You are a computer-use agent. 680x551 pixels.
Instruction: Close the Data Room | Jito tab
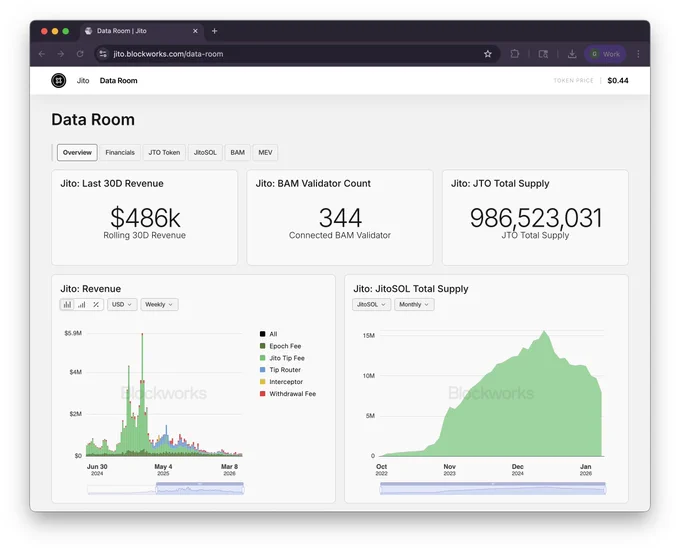pos(195,31)
